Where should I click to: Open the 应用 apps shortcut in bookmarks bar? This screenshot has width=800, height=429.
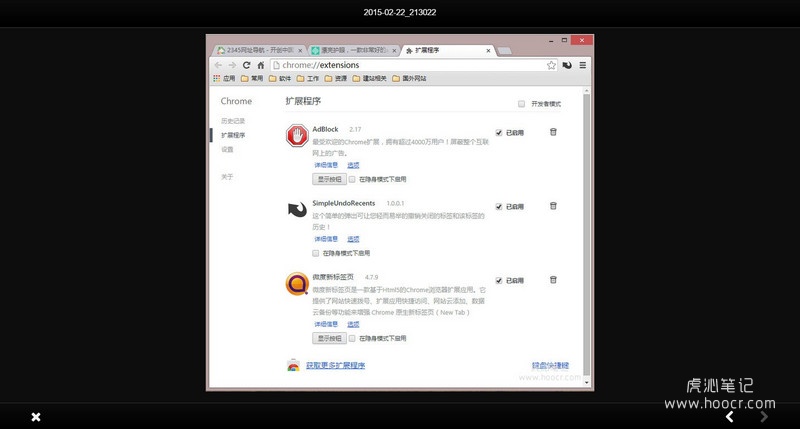(x=224, y=79)
